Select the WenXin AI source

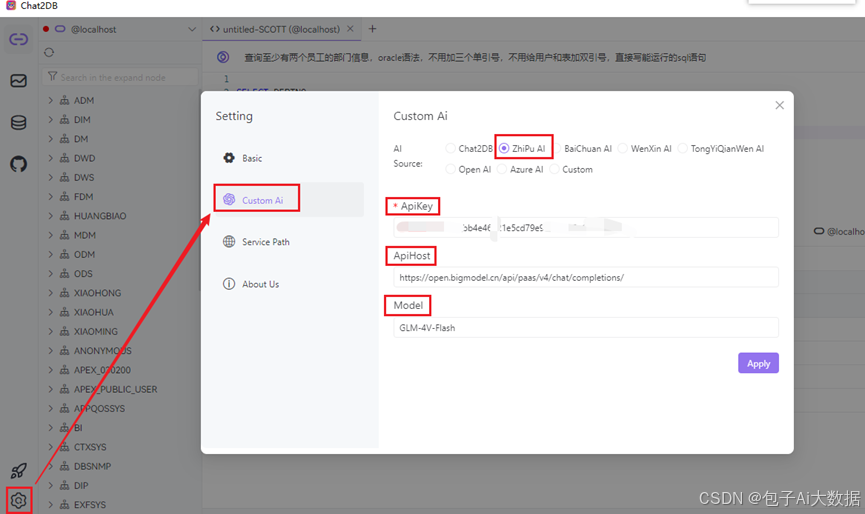(623, 148)
